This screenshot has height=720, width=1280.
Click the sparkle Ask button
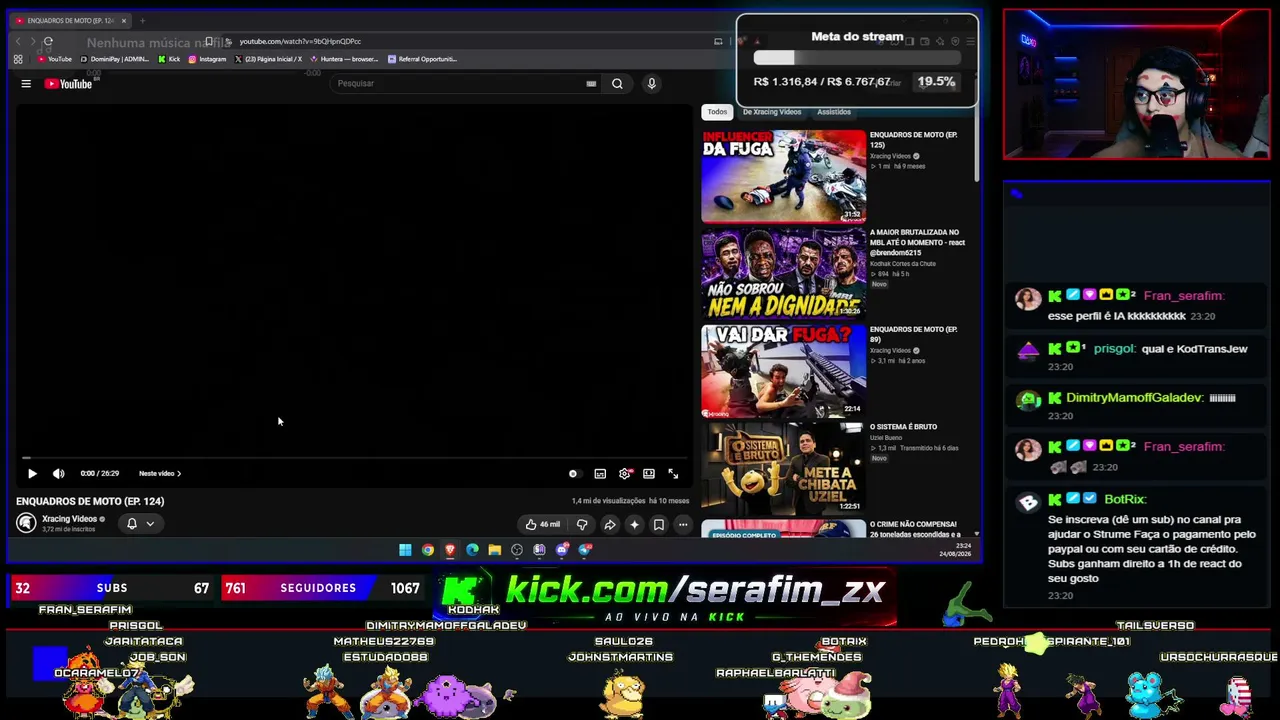point(634,524)
